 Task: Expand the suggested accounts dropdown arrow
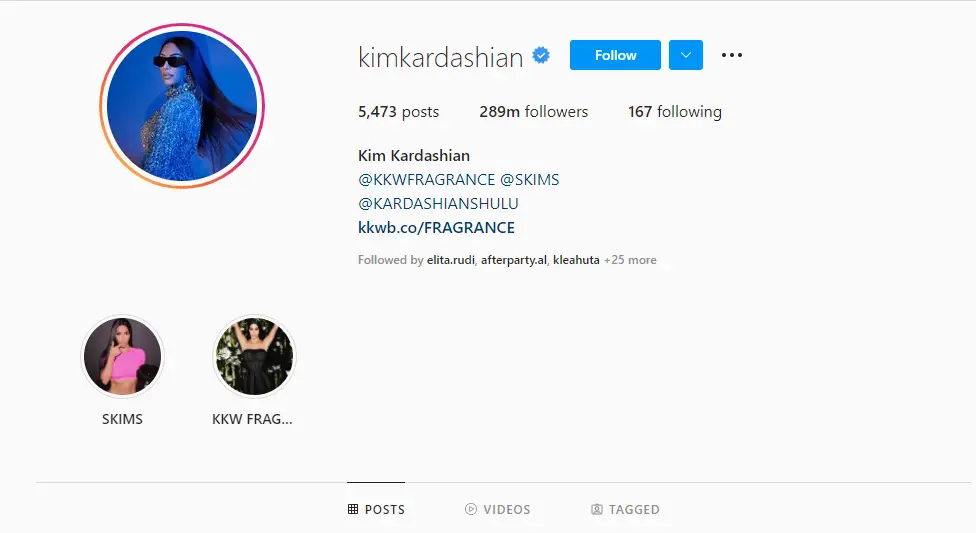click(x=686, y=55)
